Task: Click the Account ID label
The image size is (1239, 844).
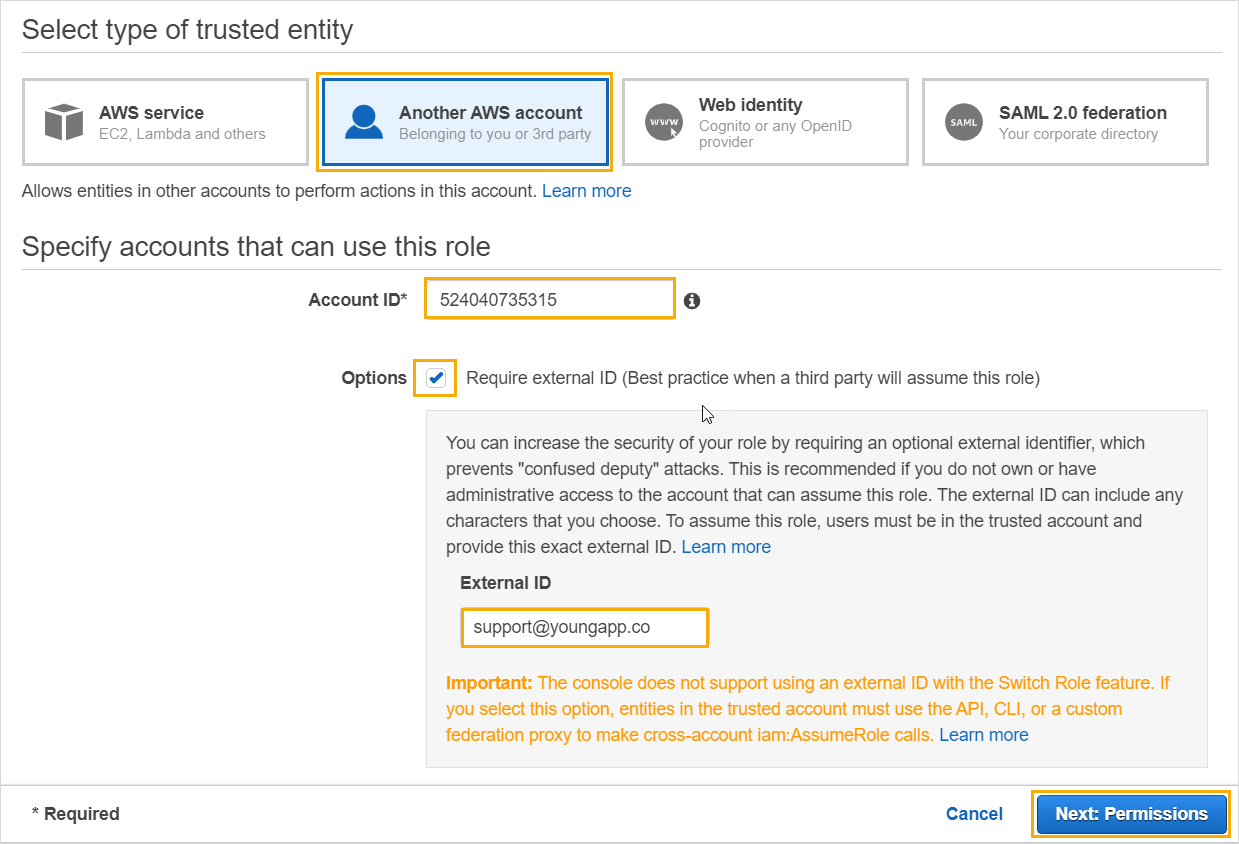Action: click(358, 300)
